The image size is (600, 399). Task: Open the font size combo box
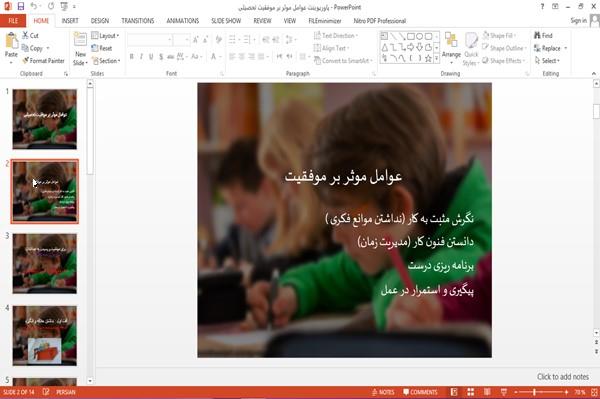point(181,39)
